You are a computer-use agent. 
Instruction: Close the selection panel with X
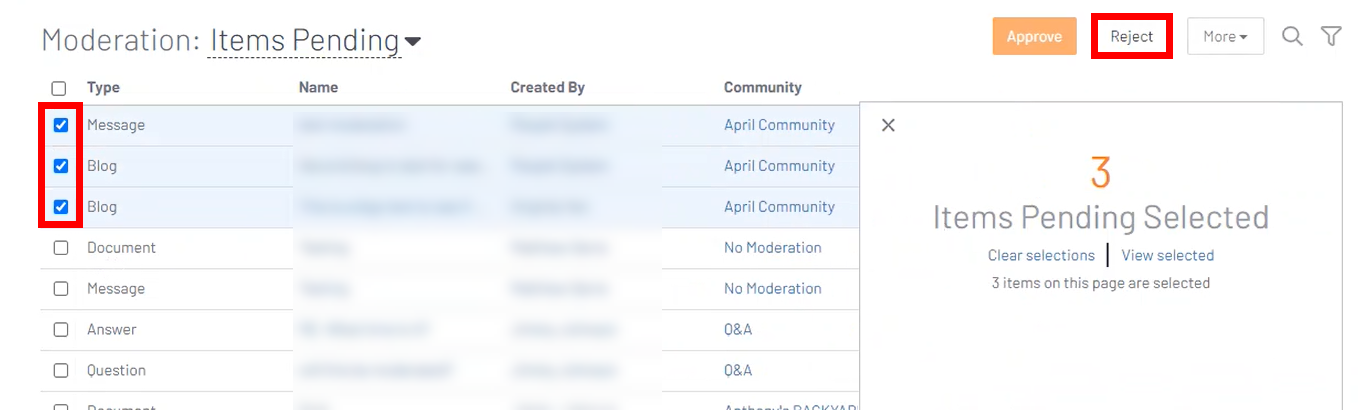click(888, 125)
